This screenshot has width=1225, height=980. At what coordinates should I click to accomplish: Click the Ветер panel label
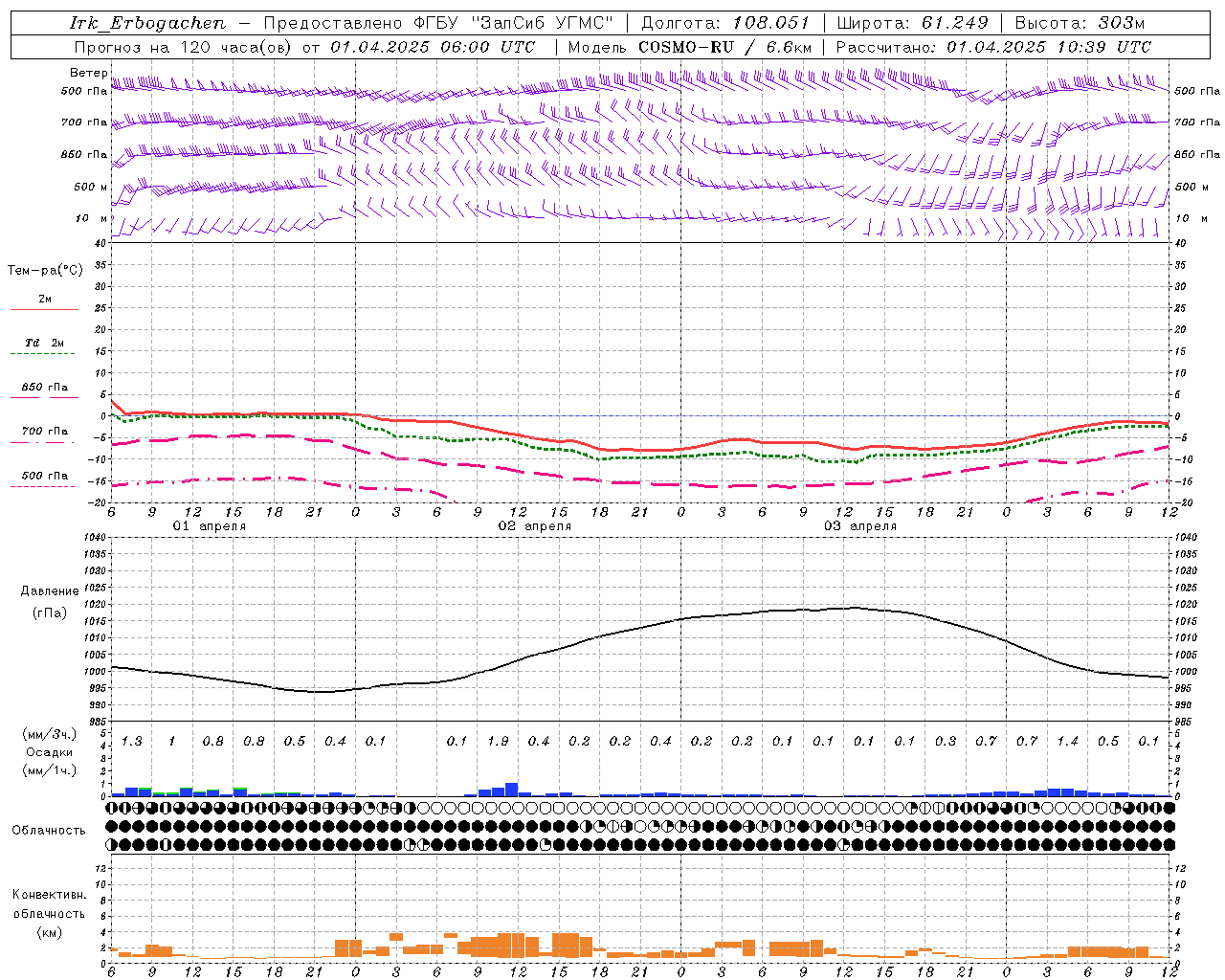88,73
